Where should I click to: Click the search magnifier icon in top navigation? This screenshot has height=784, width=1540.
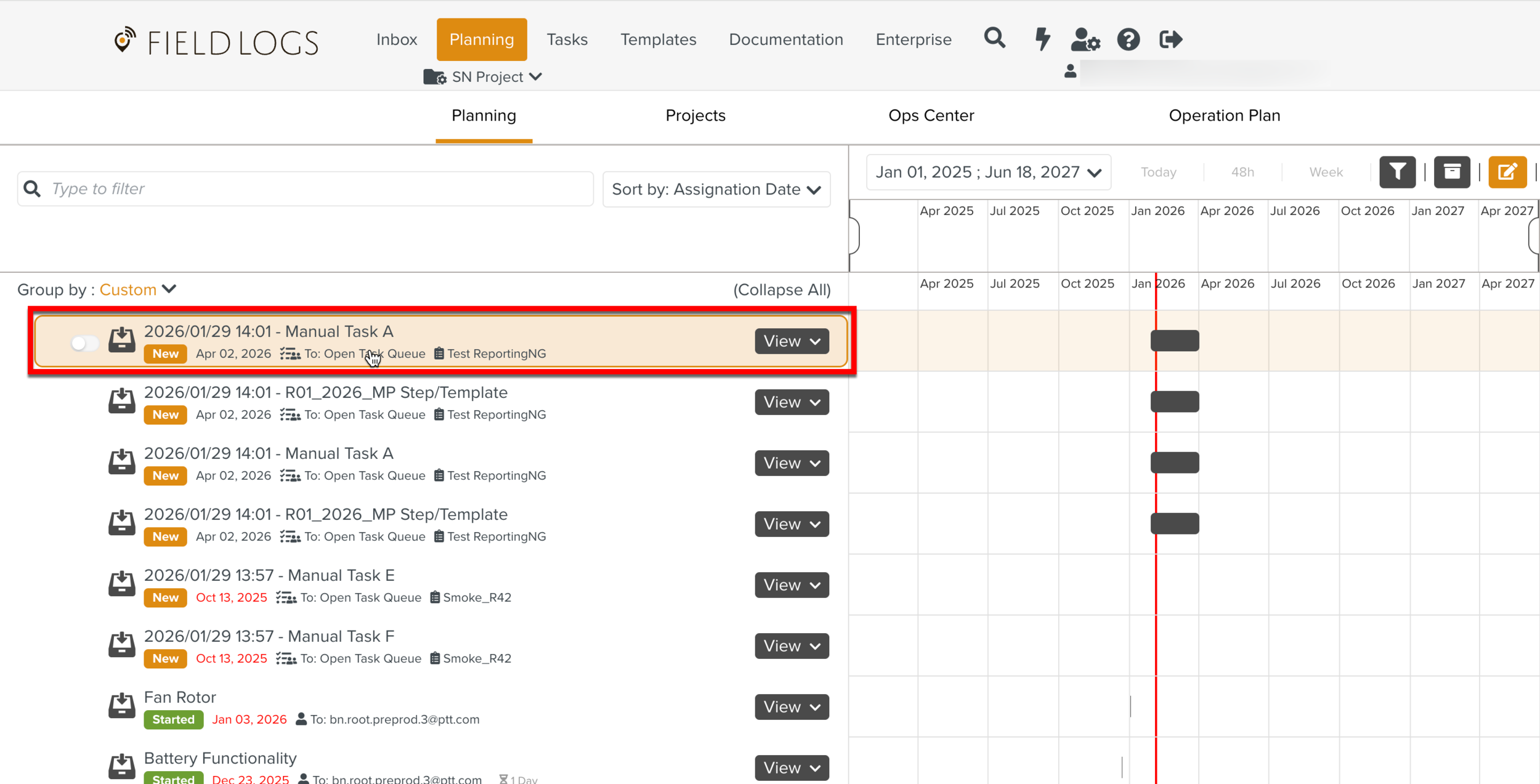pos(994,39)
